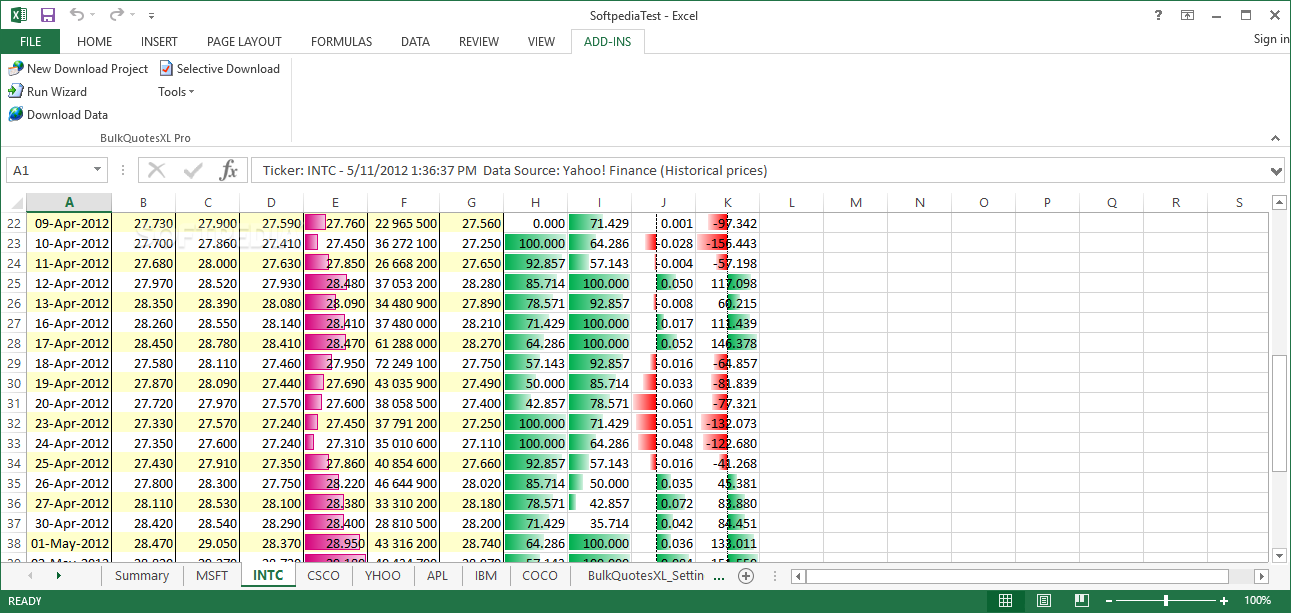
Task: Open the Name Box dropdown arrow
Action: (98, 171)
